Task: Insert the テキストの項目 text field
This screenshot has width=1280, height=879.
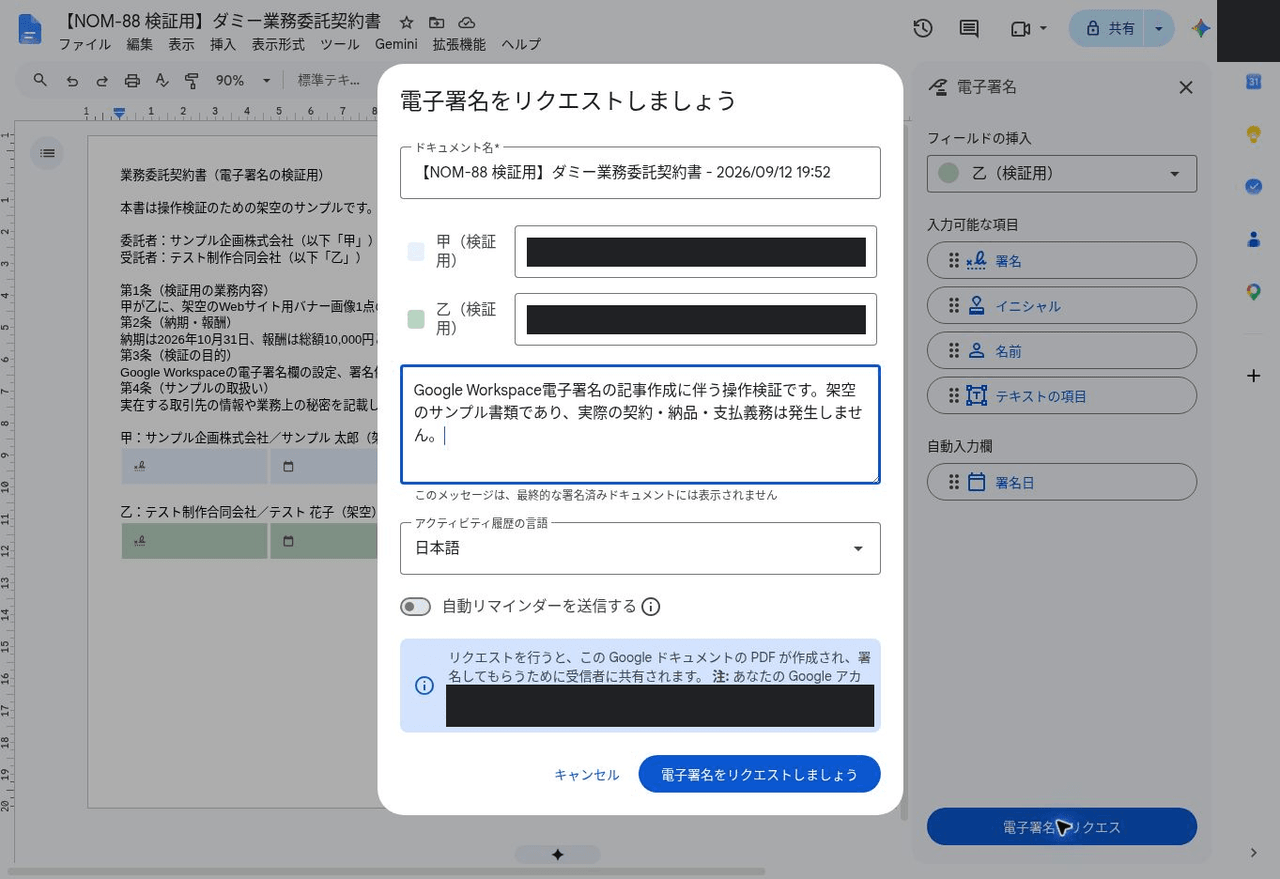Action: [1062, 396]
